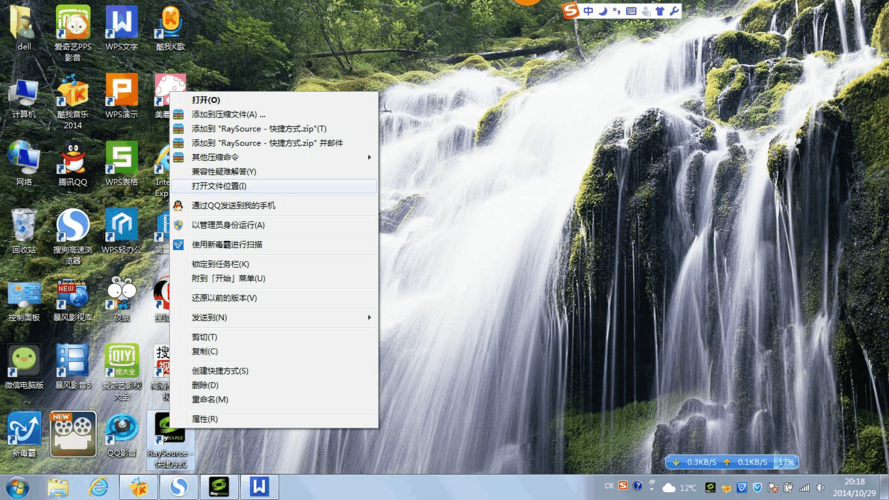Image resolution: width=889 pixels, height=500 pixels.
Task: Open 酷我音乐 2014 desktop icon
Action: [x=73, y=101]
